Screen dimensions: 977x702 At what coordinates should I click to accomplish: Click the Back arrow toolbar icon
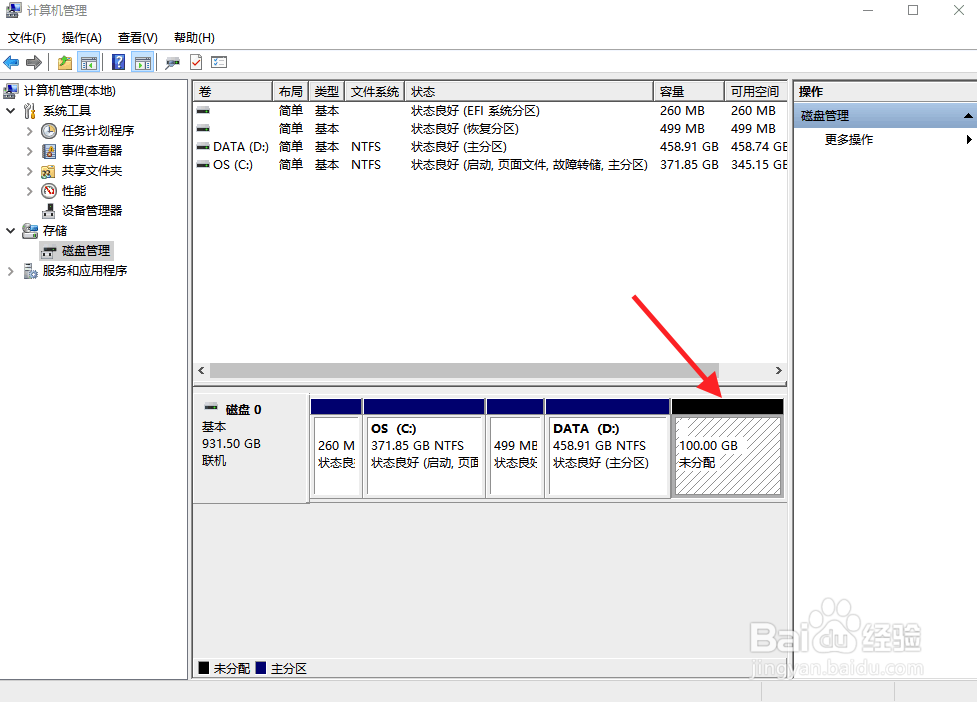click(x=11, y=62)
